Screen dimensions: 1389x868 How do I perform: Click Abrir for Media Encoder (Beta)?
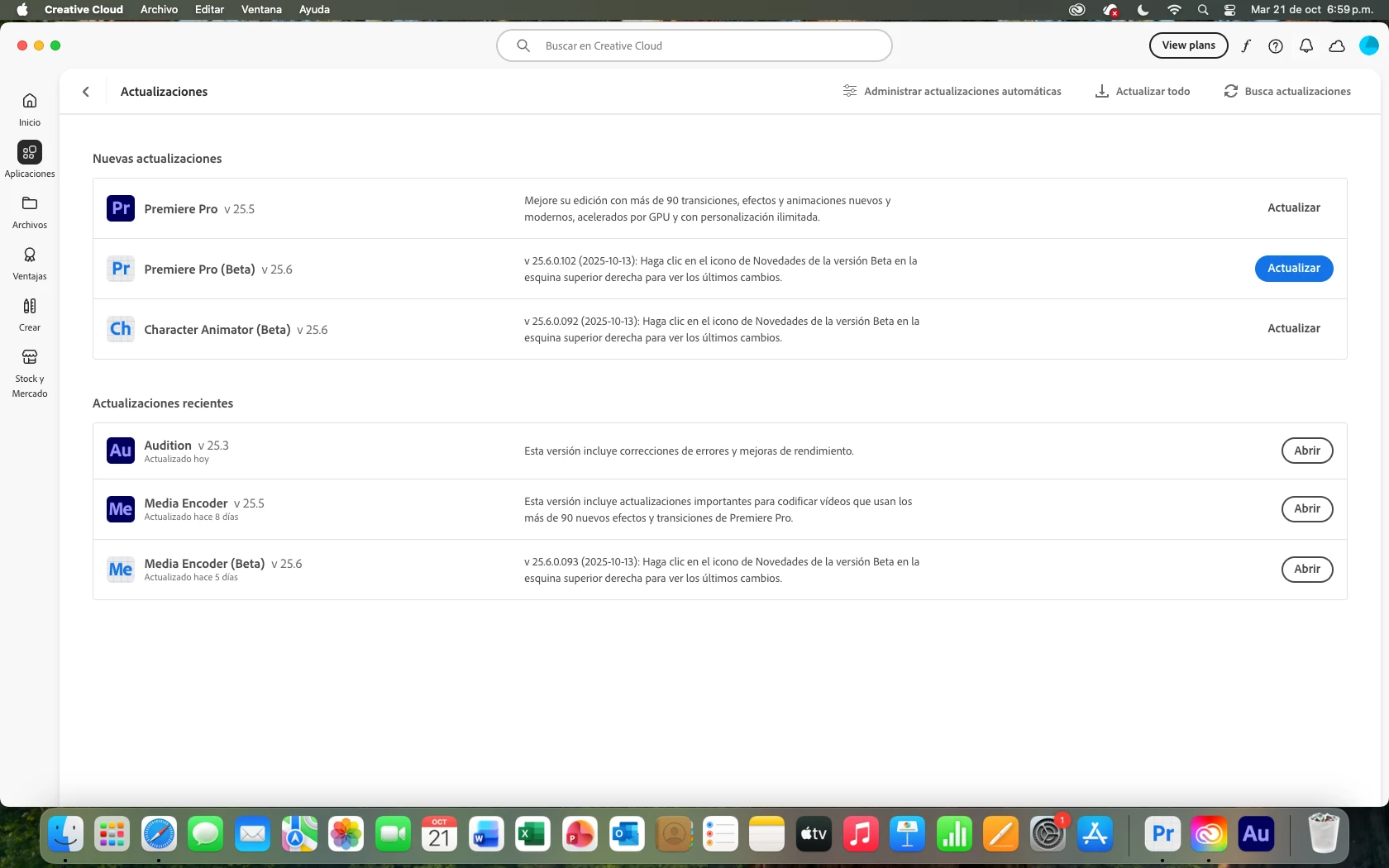[1307, 570]
